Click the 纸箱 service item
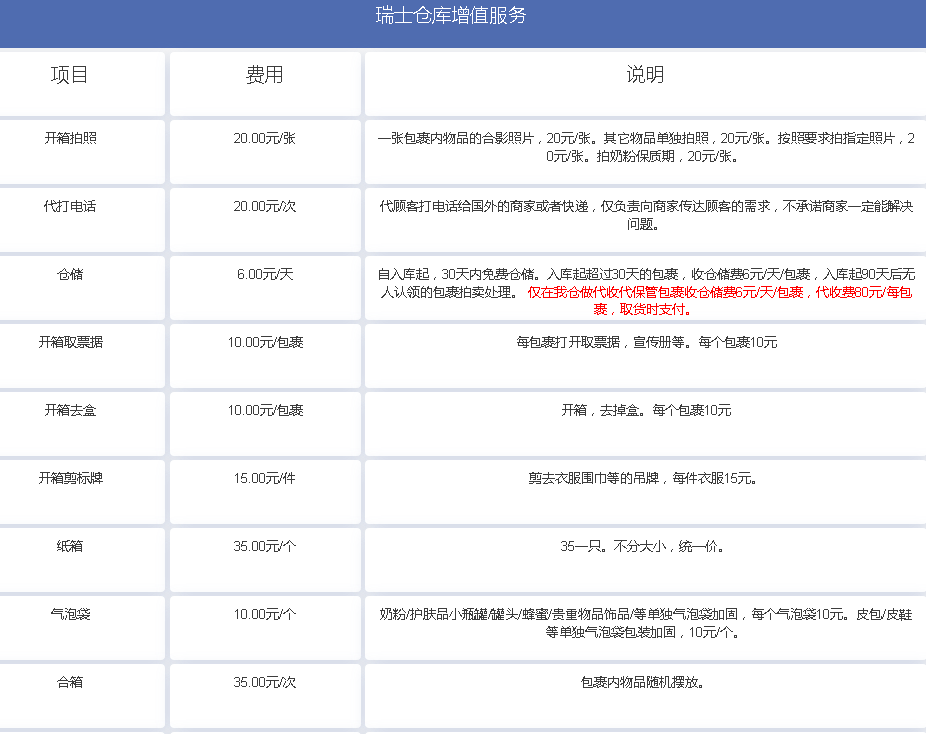 click(70, 546)
